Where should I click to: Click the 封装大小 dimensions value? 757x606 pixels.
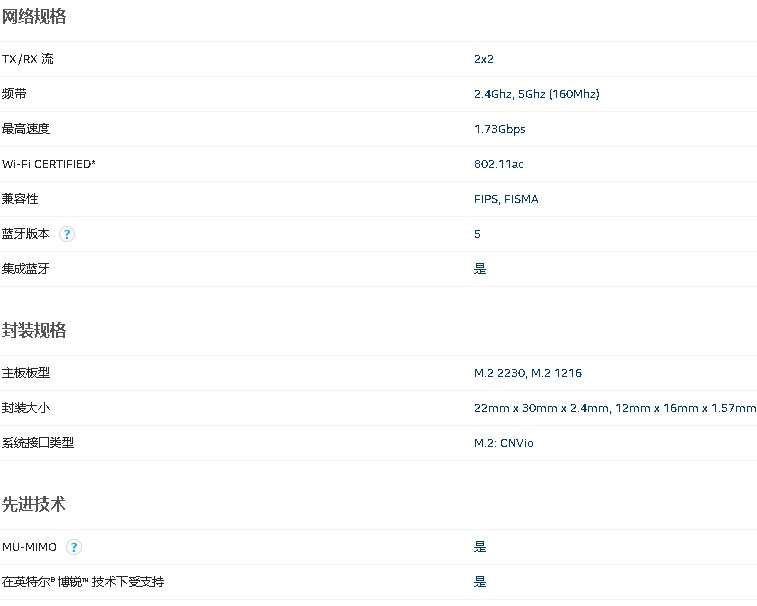pyautogui.click(x=614, y=408)
